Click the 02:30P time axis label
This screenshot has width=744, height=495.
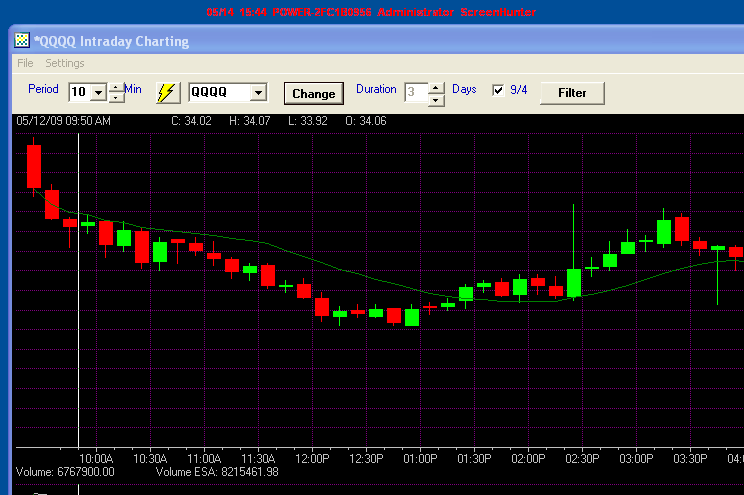point(582,458)
